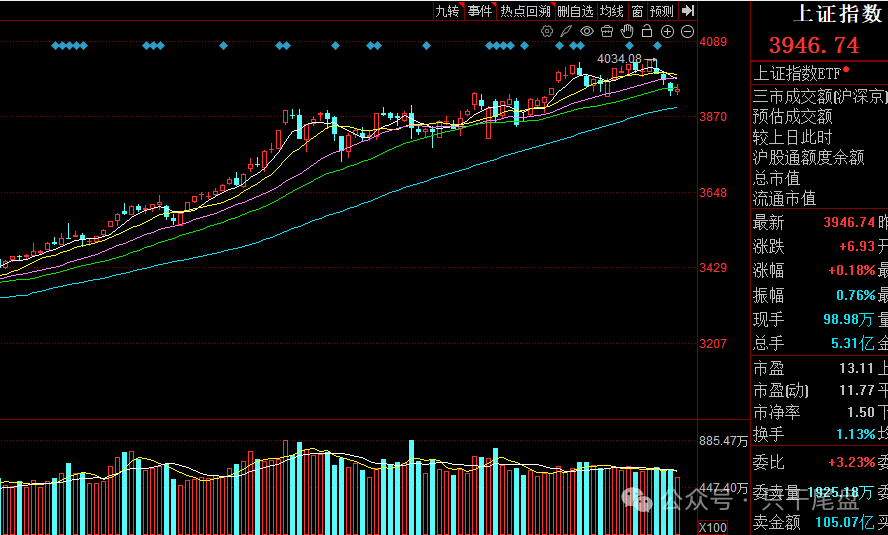
Task: Click the 删自选 button
Action: click(x=575, y=11)
